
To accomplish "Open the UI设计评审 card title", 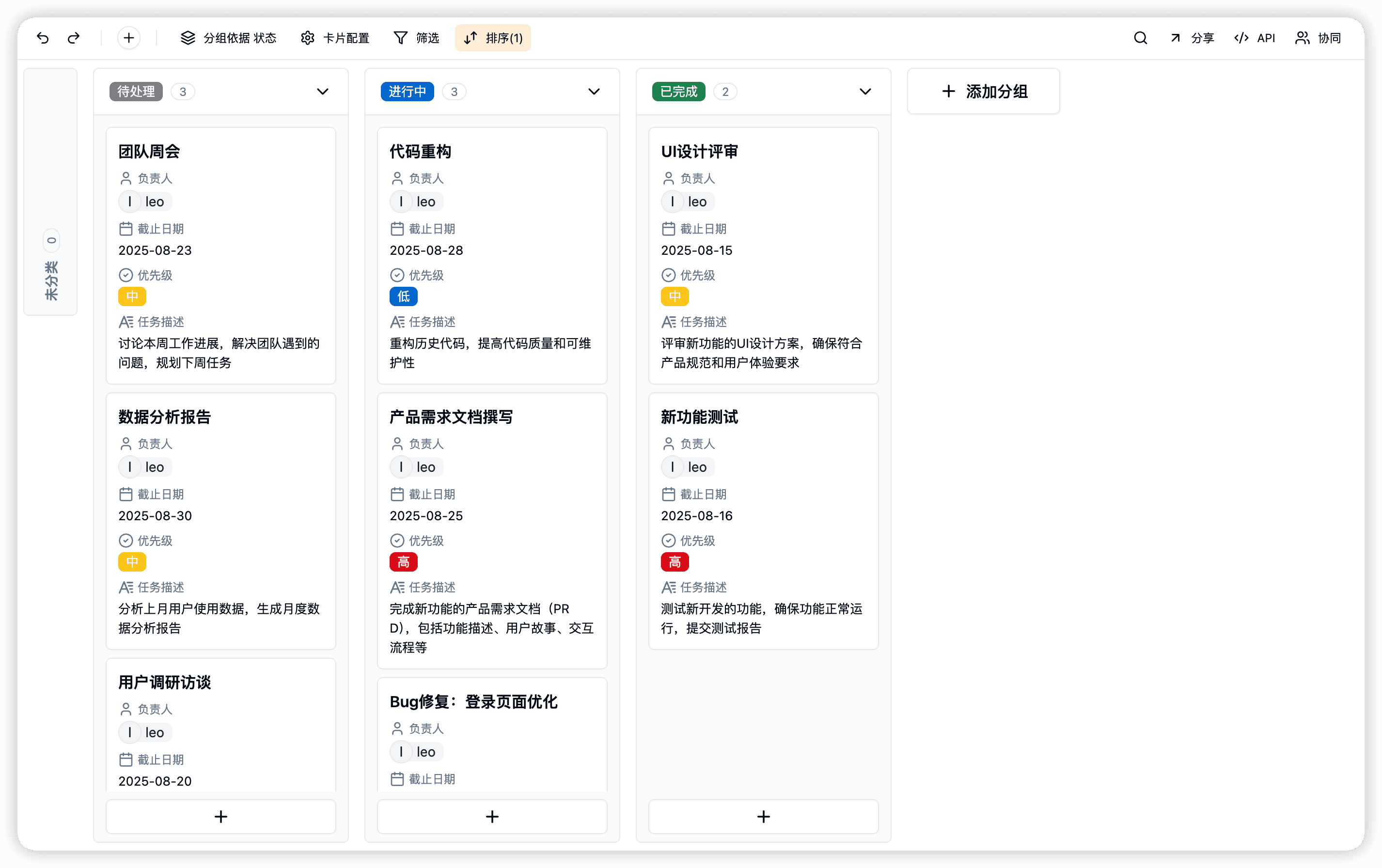I will [x=700, y=152].
